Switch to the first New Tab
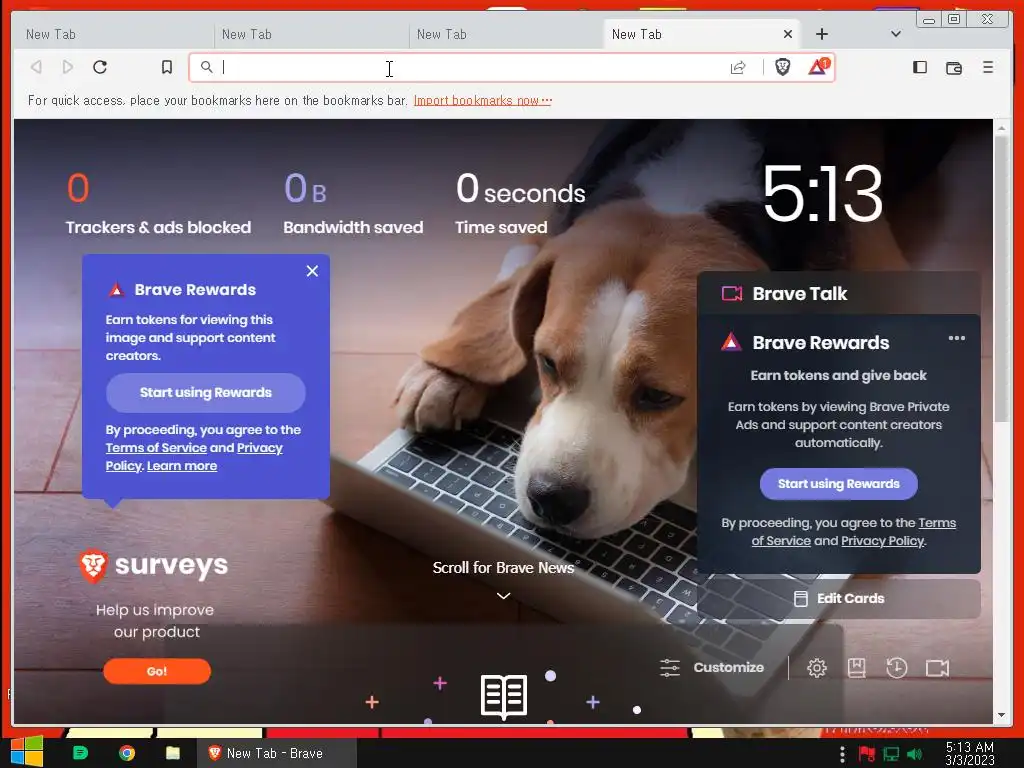Screen dimensions: 1024x768 [x=112, y=35]
